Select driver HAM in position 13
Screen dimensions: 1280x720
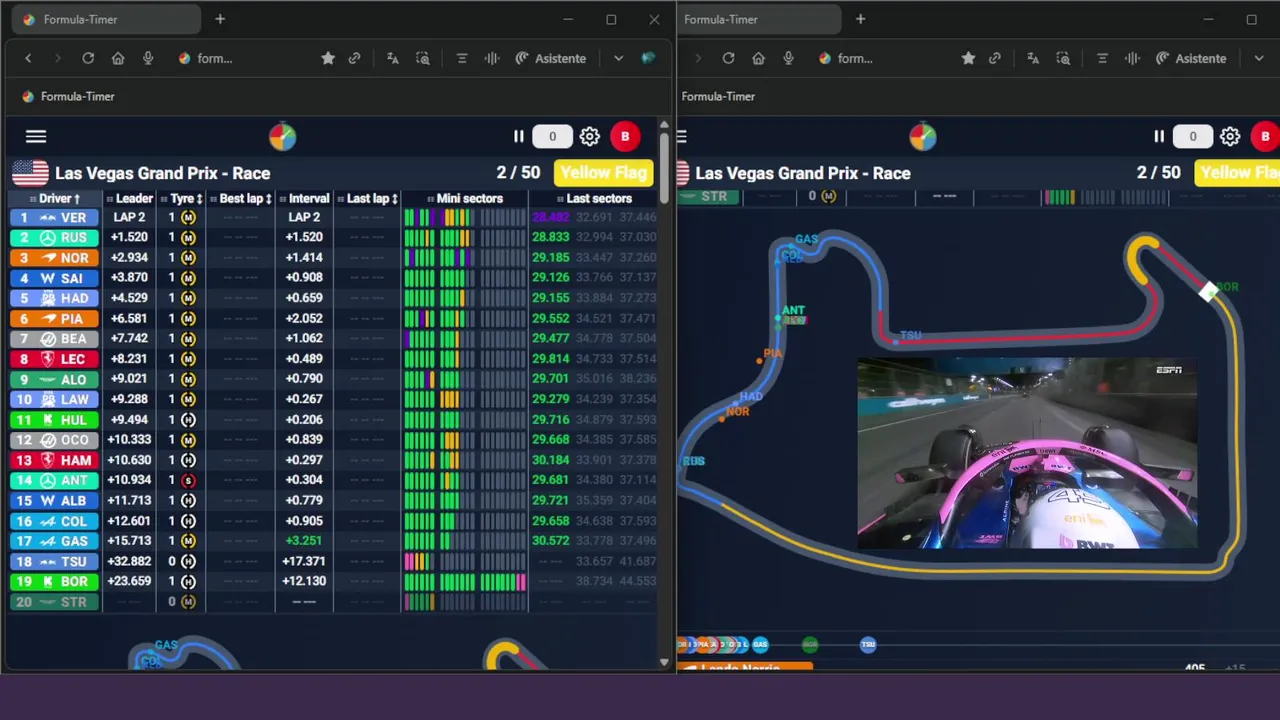coord(55,460)
